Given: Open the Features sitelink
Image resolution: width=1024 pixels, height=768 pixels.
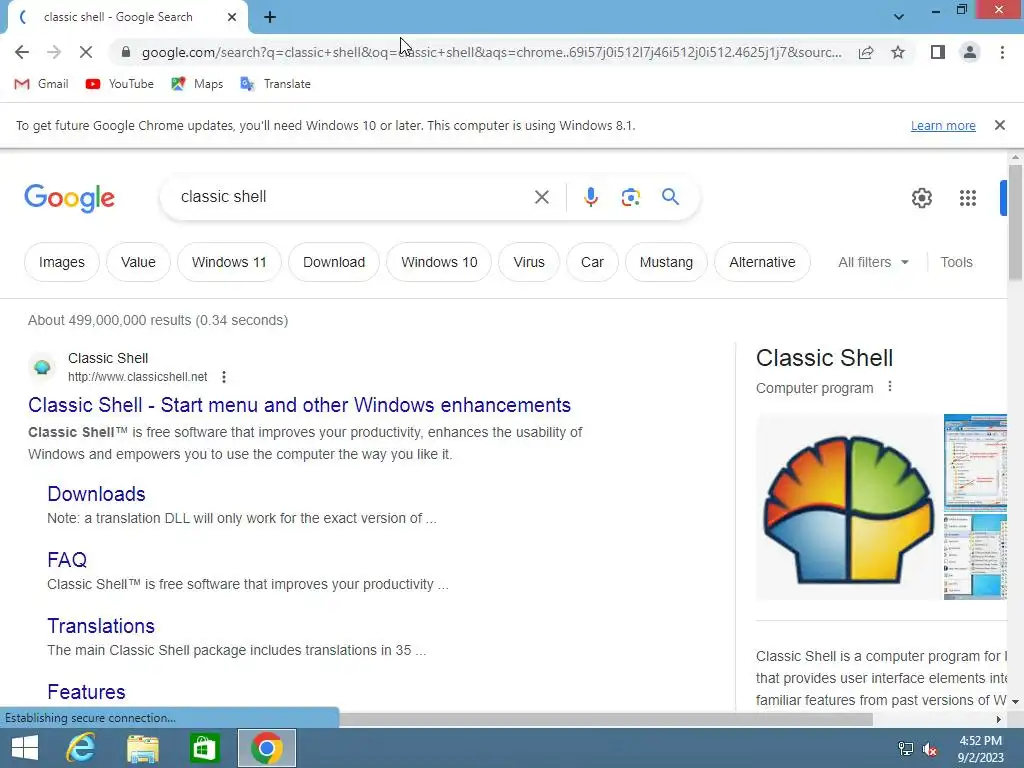Looking at the screenshot, I should [x=86, y=692].
